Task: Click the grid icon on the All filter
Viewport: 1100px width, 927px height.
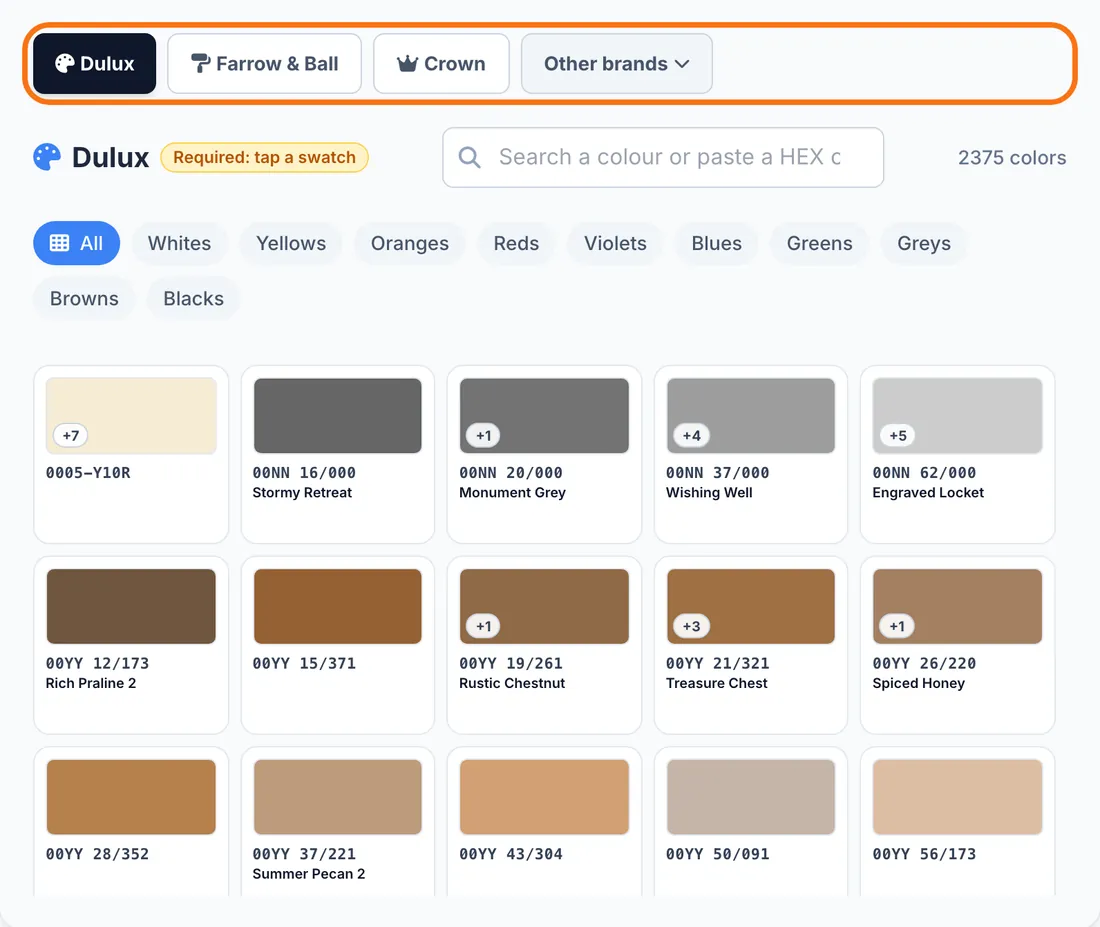Action: (x=60, y=243)
